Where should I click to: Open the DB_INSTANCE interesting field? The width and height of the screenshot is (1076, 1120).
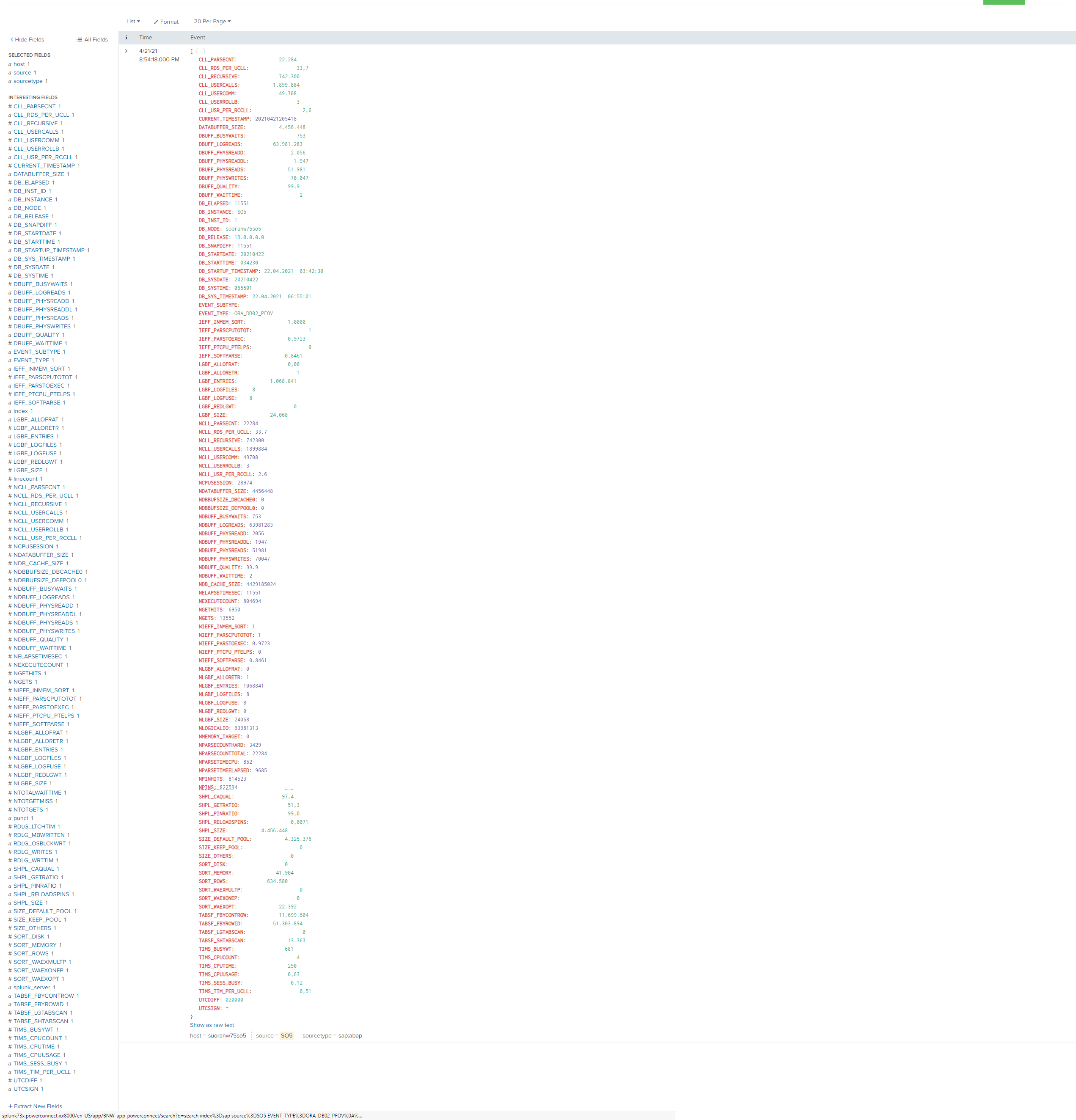click(x=33, y=199)
